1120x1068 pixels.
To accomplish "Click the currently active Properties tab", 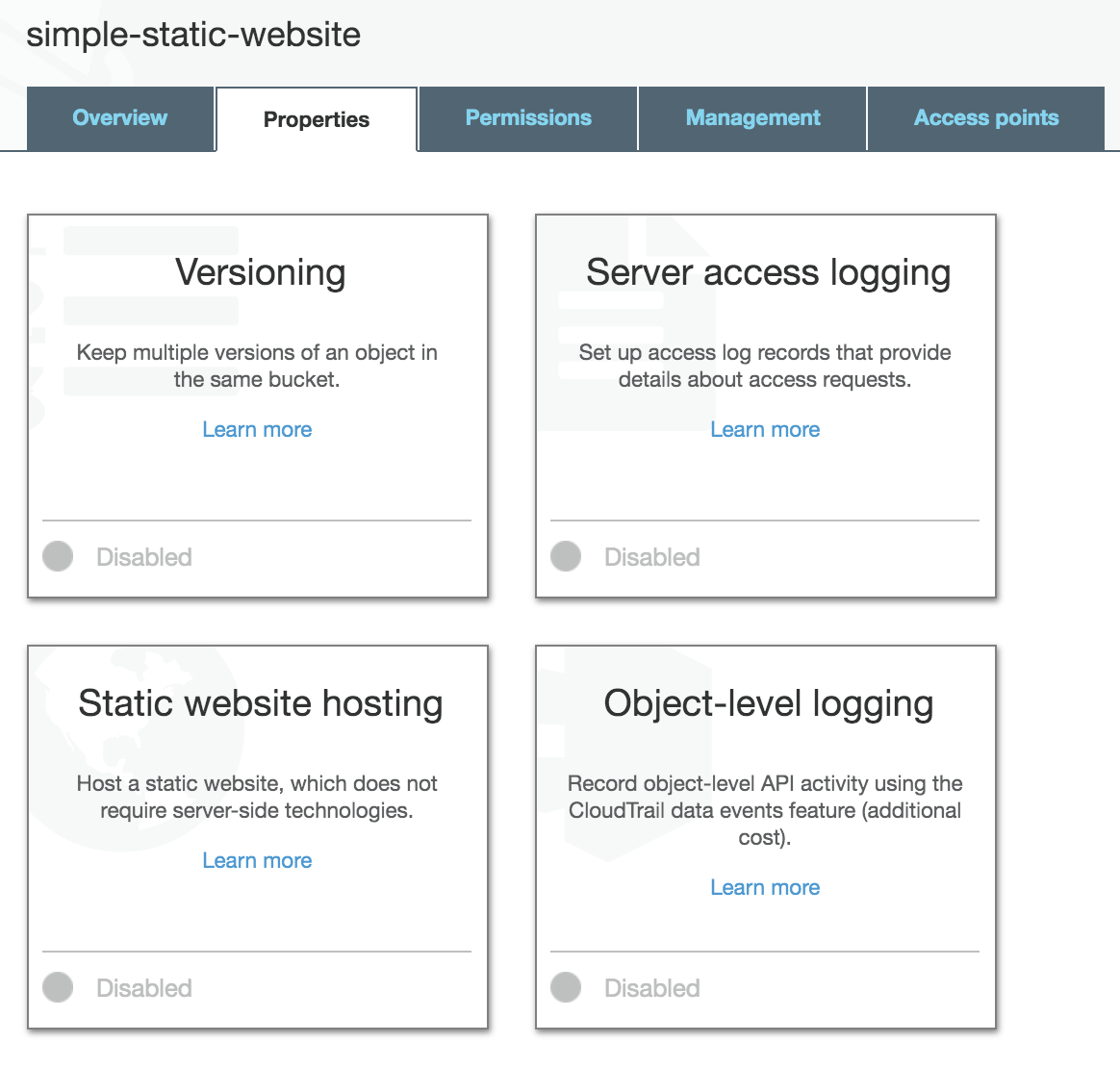I will (x=316, y=119).
